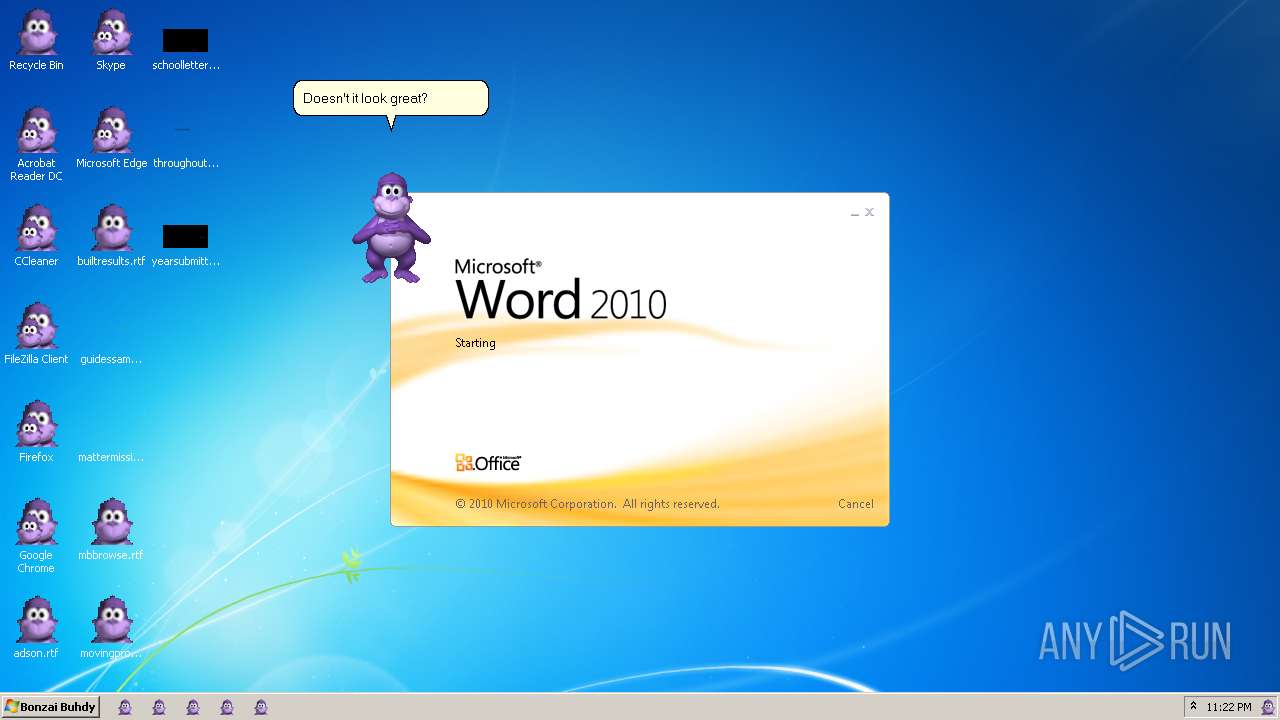Close the Word 2010 splash screen
This screenshot has width=1280, height=720.
pos(870,212)
